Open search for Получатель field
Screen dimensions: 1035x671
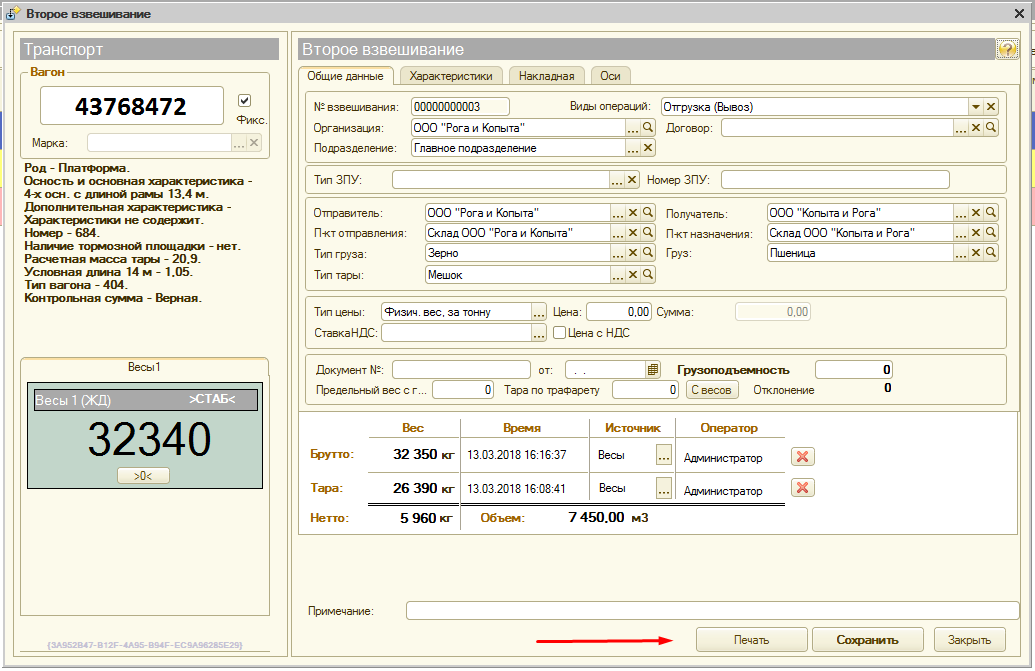point(991,213)
